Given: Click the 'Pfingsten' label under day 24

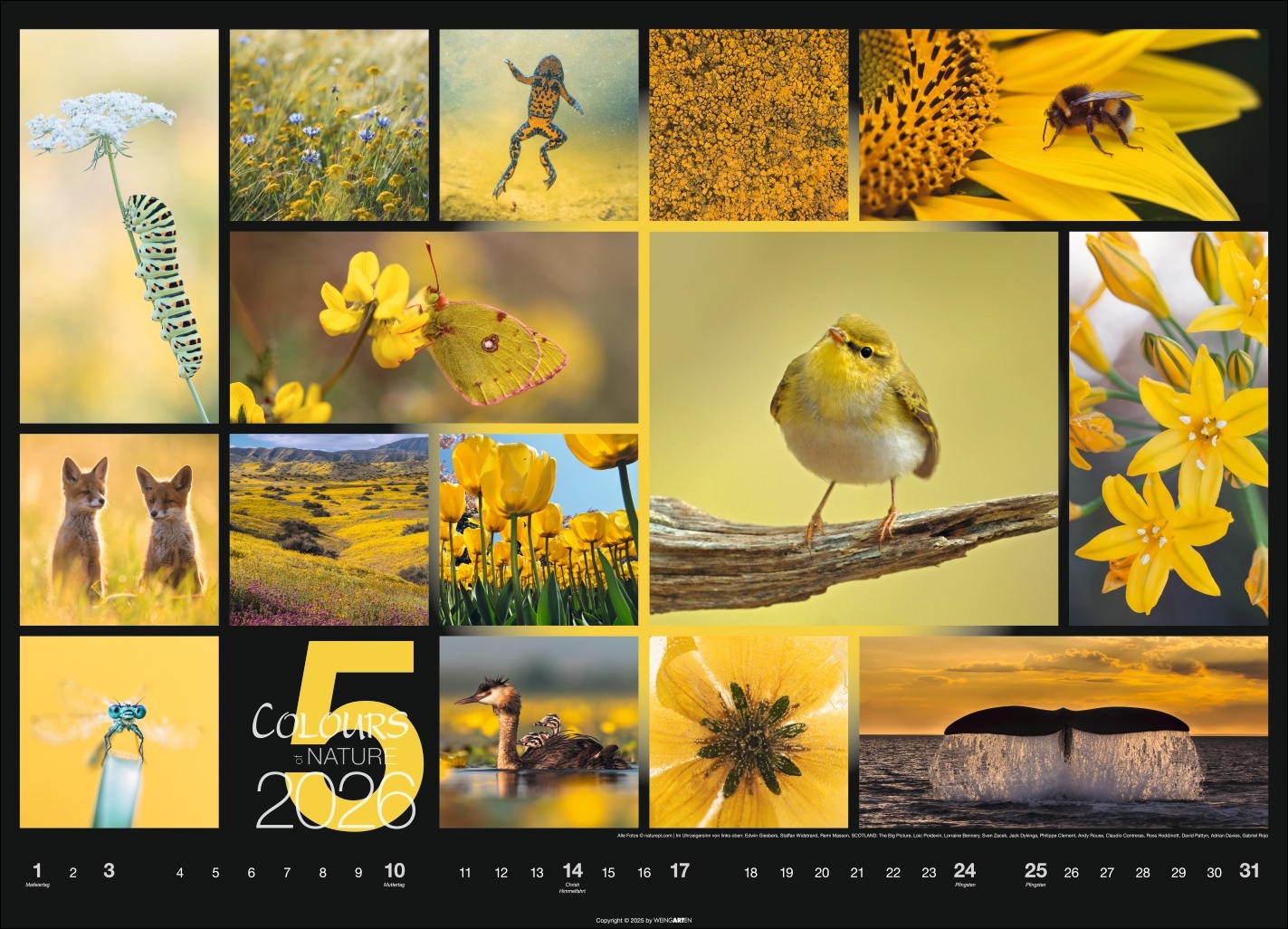Looking at the screenshot, I should point(965,885).
